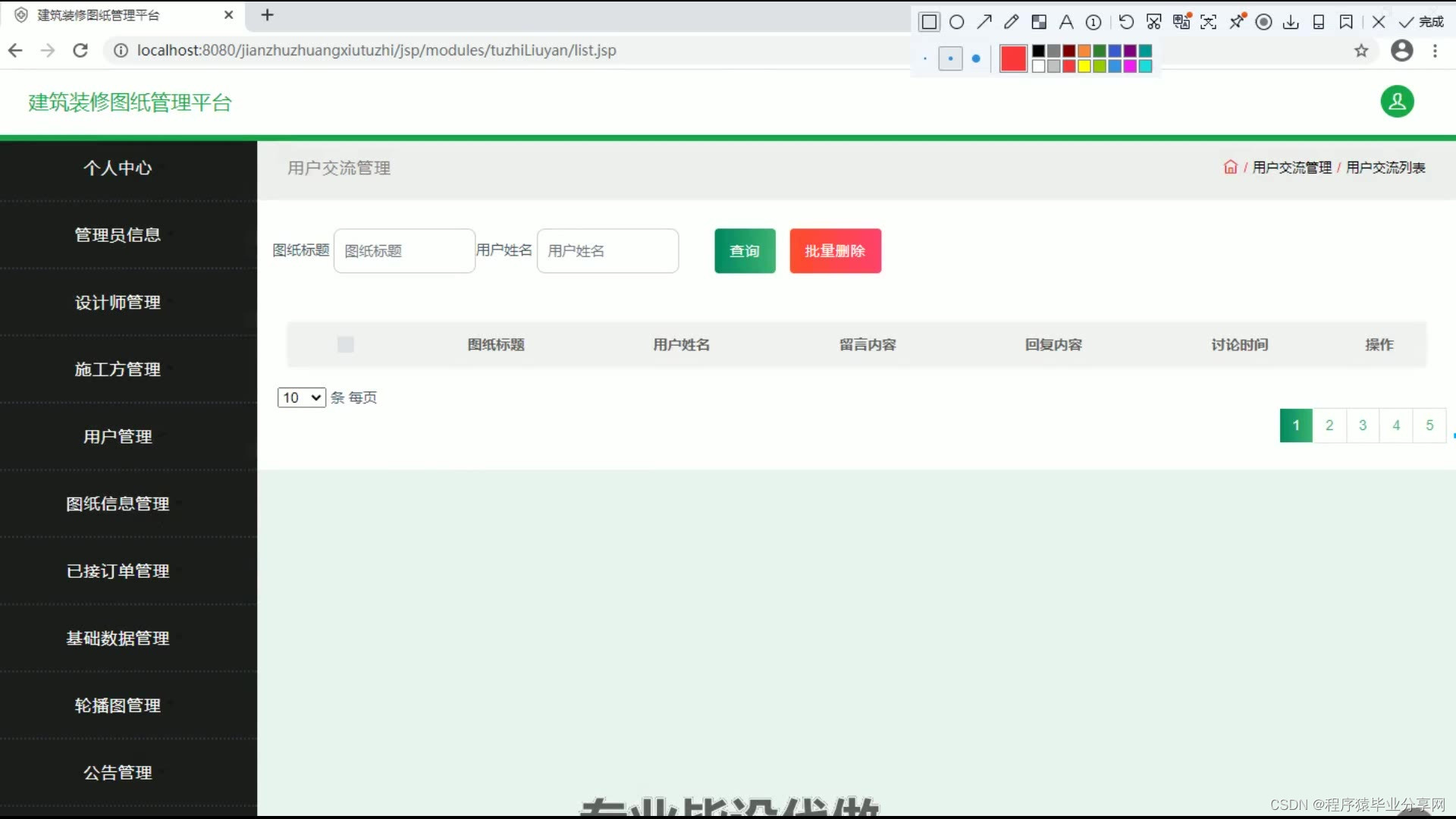Screen dimensions: 1456x819
Task: Click the pin screenshot icon
Action: pyautogui.click(x=1237, y=22)
